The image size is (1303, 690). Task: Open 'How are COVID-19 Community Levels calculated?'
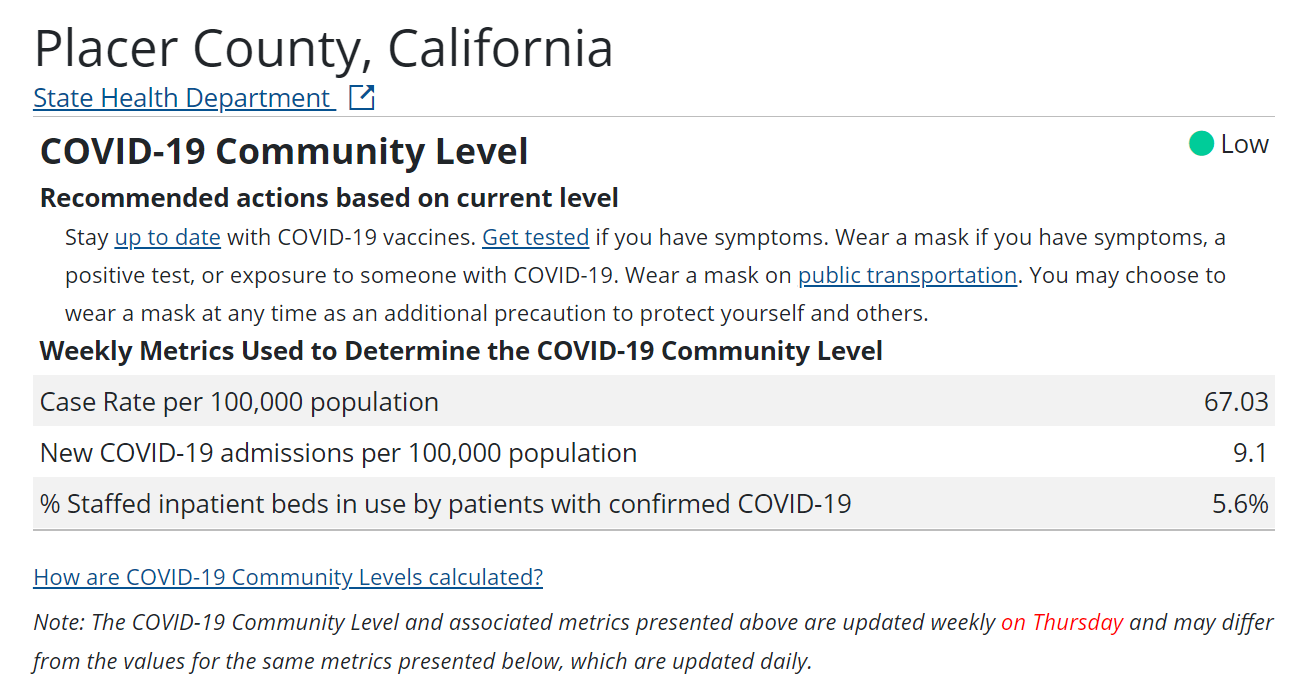click(288, 577)
